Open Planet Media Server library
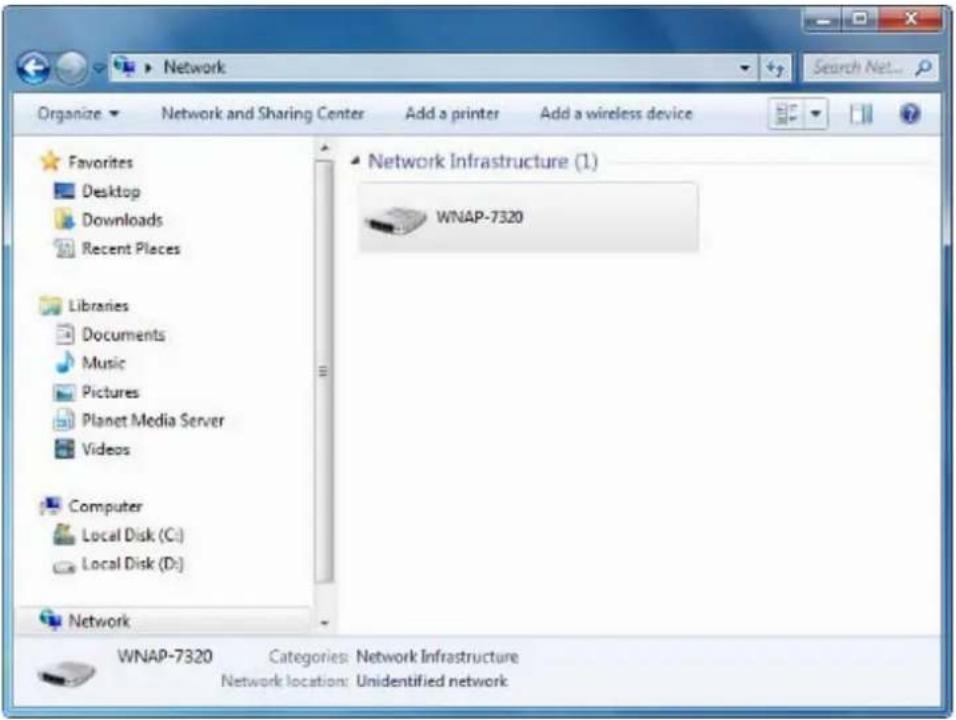956x720 pixels. click(x=153, y=420)
